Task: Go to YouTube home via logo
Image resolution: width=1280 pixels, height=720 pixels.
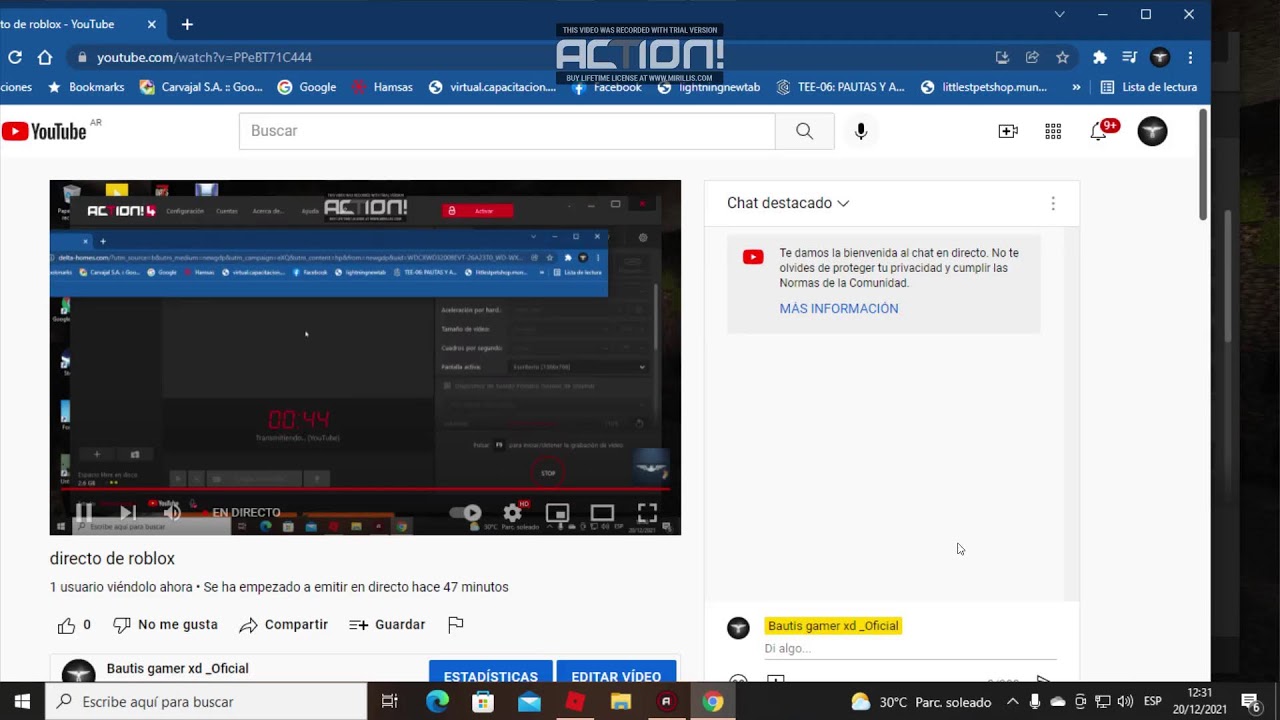Action: click(x=44, y=131)
